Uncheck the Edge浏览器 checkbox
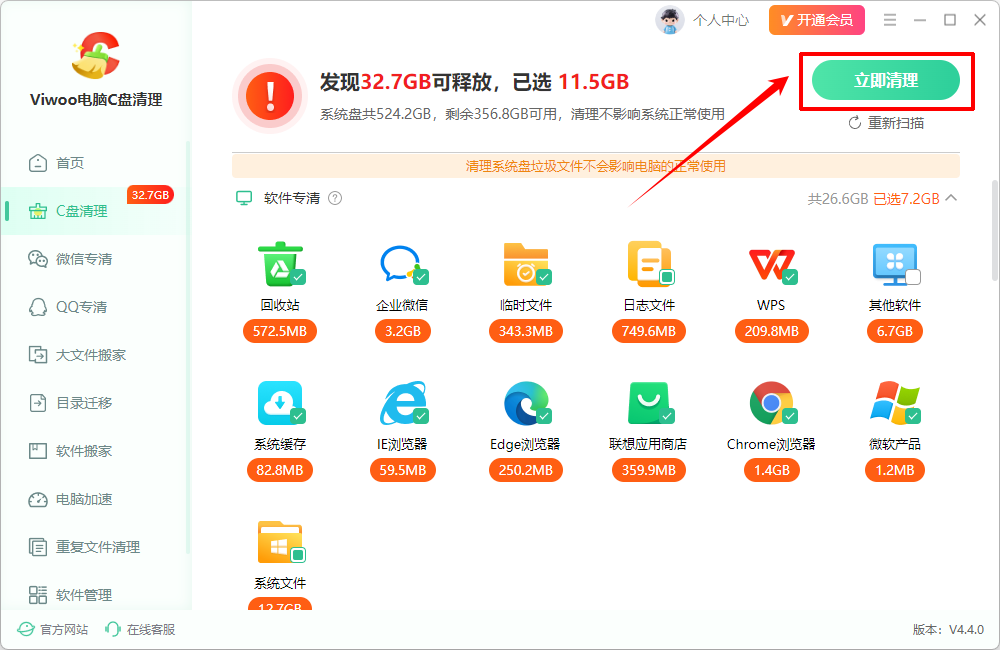The height and width of the screenshot is (650, 1000). (544, 416)
